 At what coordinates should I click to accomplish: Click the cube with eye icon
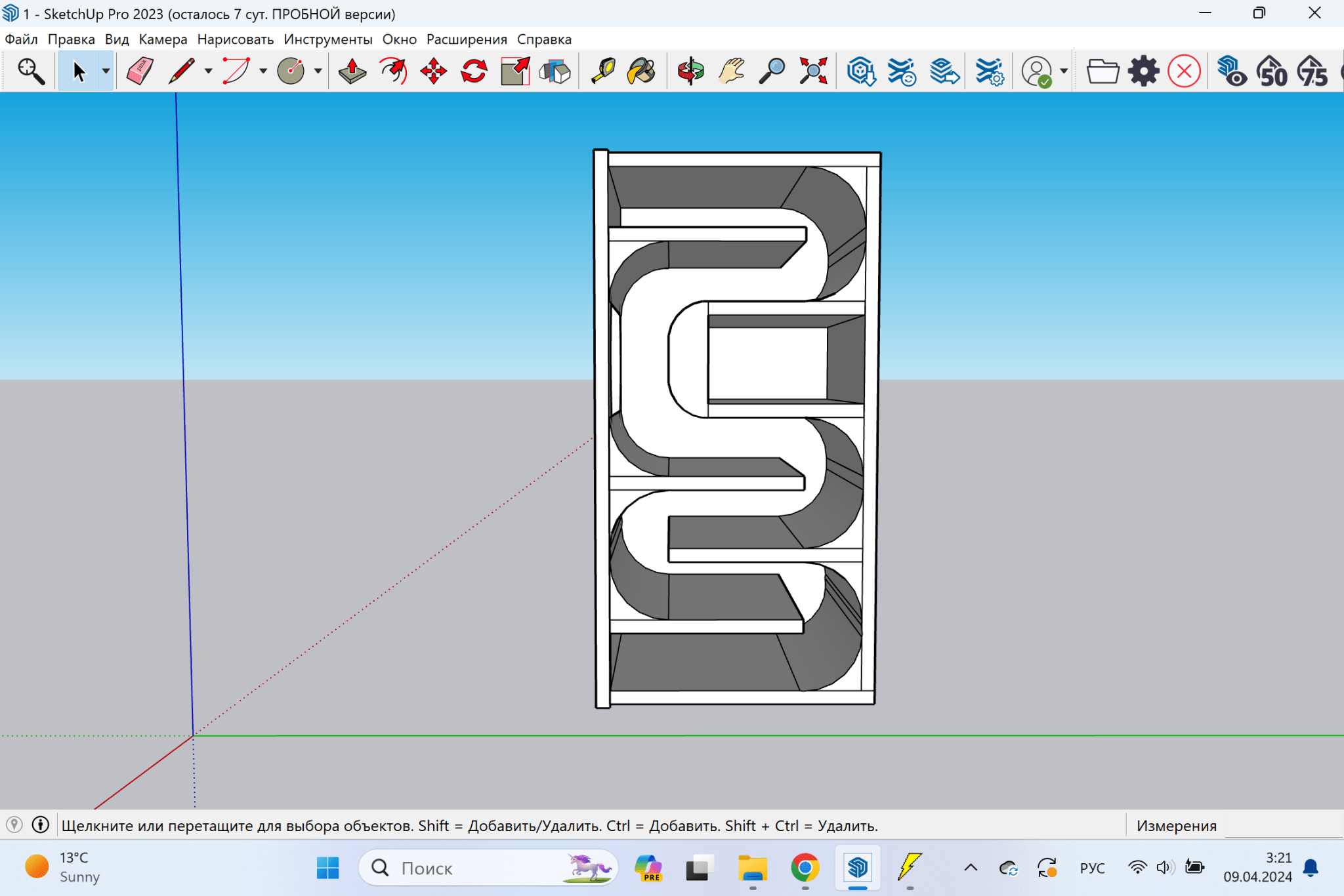coord(1232,71)
